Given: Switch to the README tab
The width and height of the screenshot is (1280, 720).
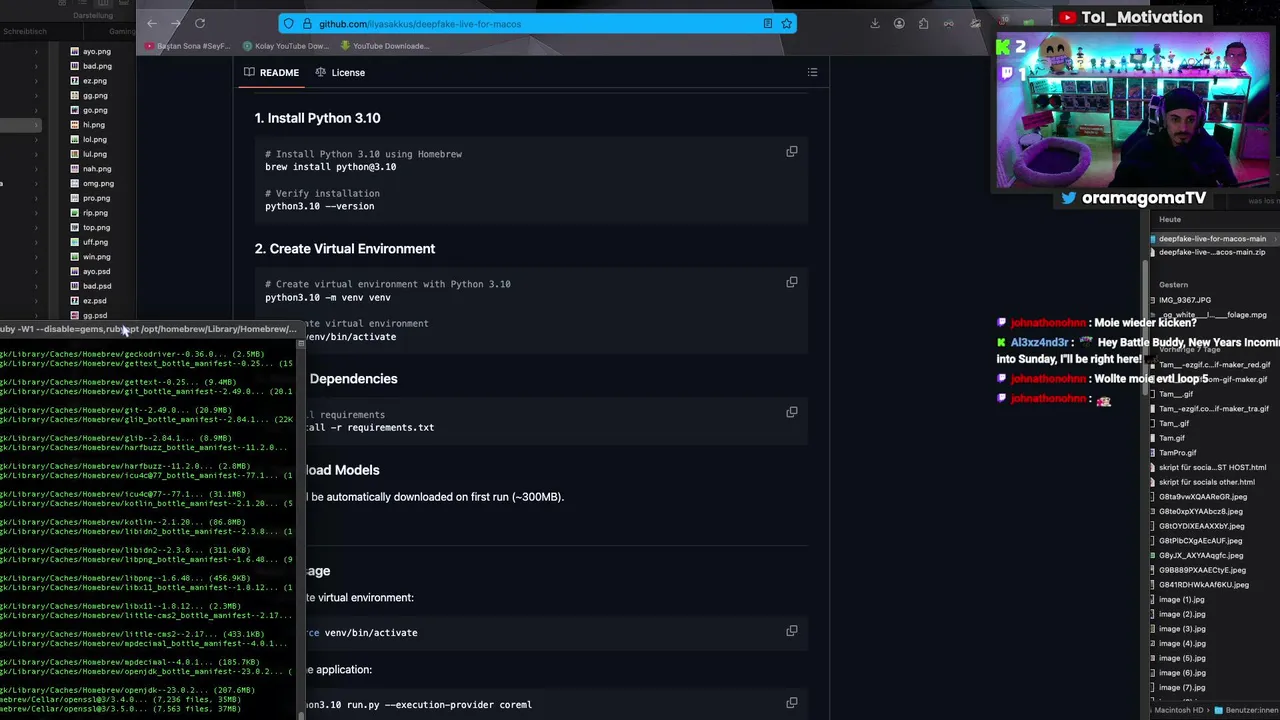Looking at the screenshot, I should pyautogui.click(x=271, y=72).
